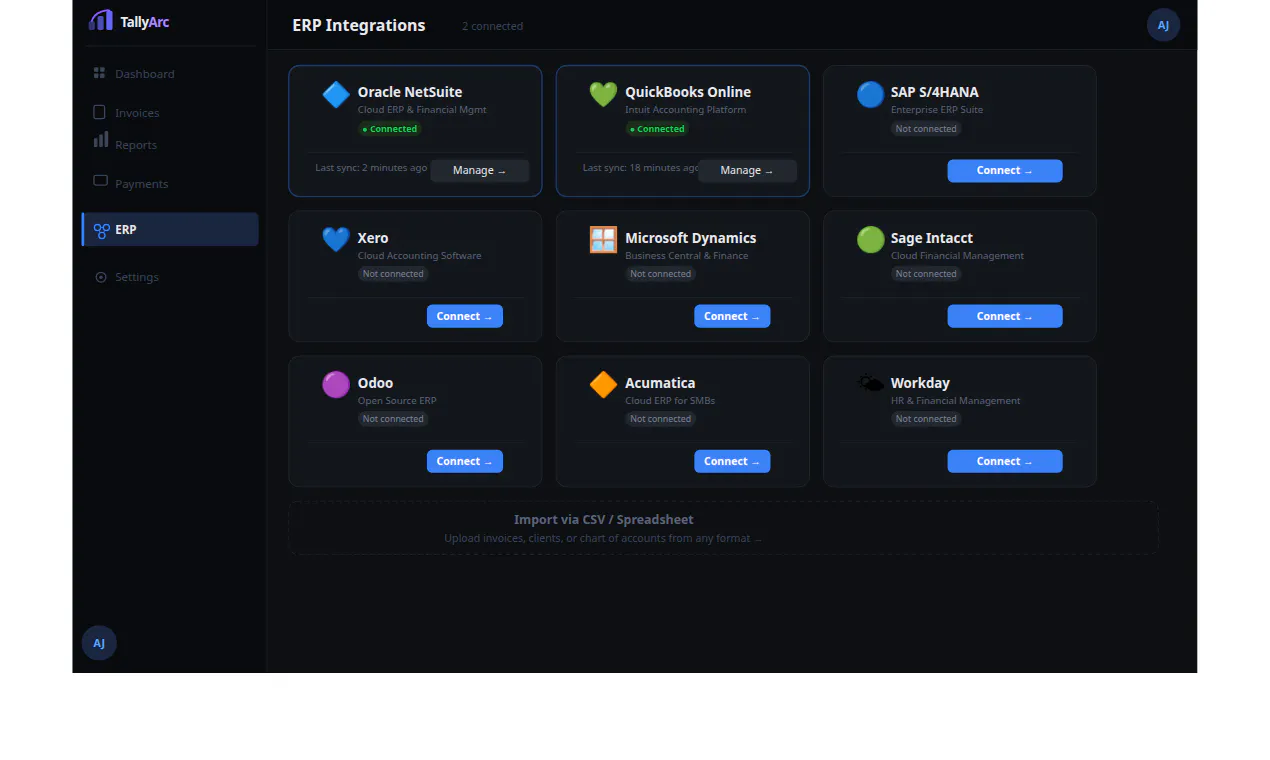
Task: Click the Workday sun-cloud icon
Action: [x=870, y=384]
